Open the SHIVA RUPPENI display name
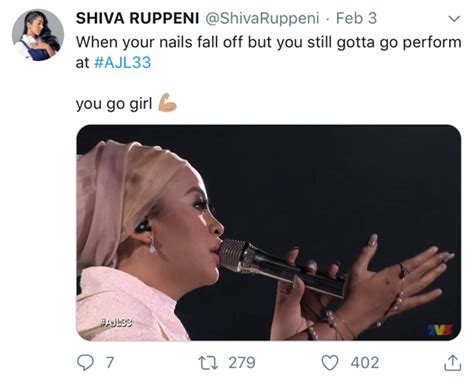 point(137,18)
